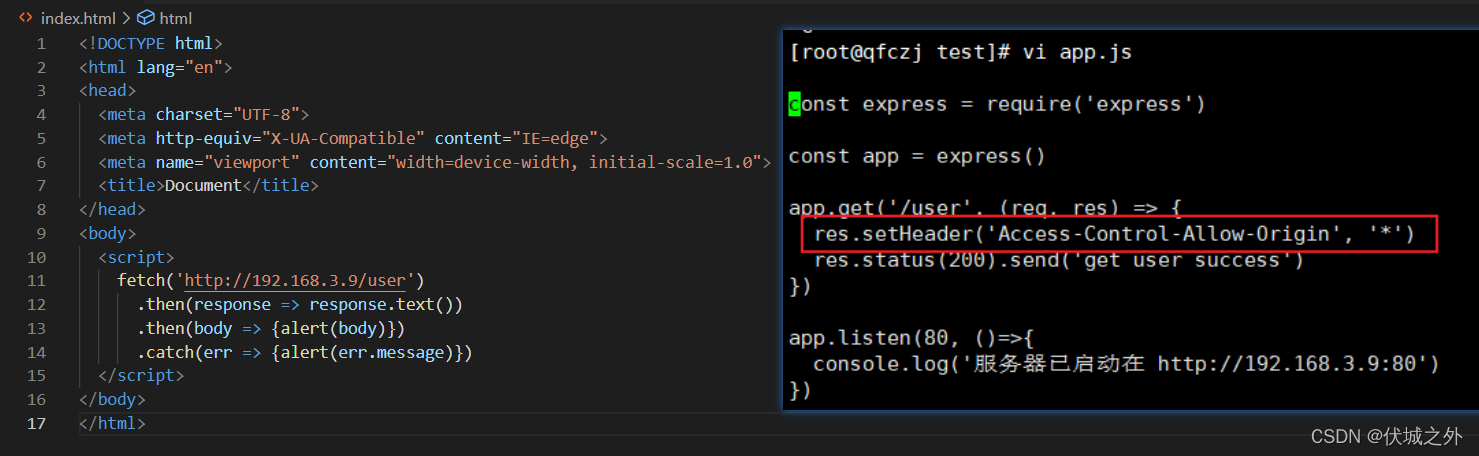1479x456 pixels.
Task: Click the app.get('/user' line in terminal
Action: pyautogui.click(x=986, y=209)
